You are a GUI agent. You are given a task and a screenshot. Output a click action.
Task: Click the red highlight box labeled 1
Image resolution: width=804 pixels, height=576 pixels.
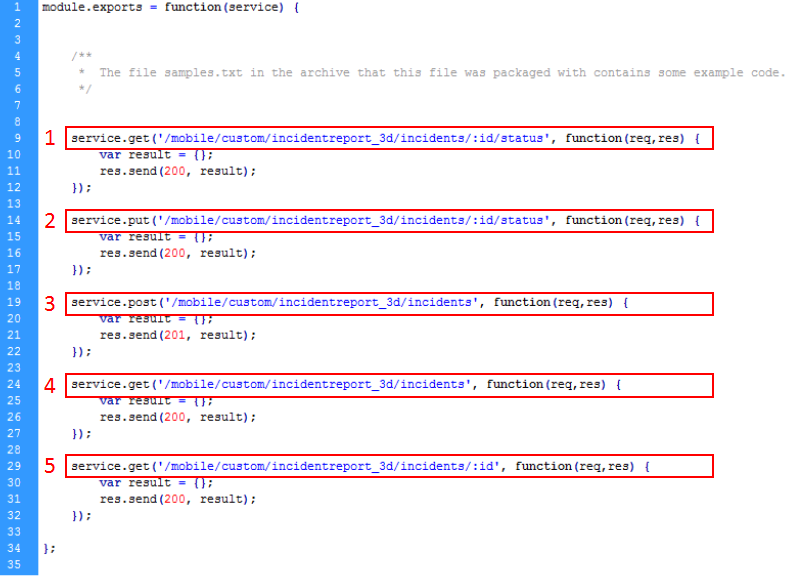(388, 138)
